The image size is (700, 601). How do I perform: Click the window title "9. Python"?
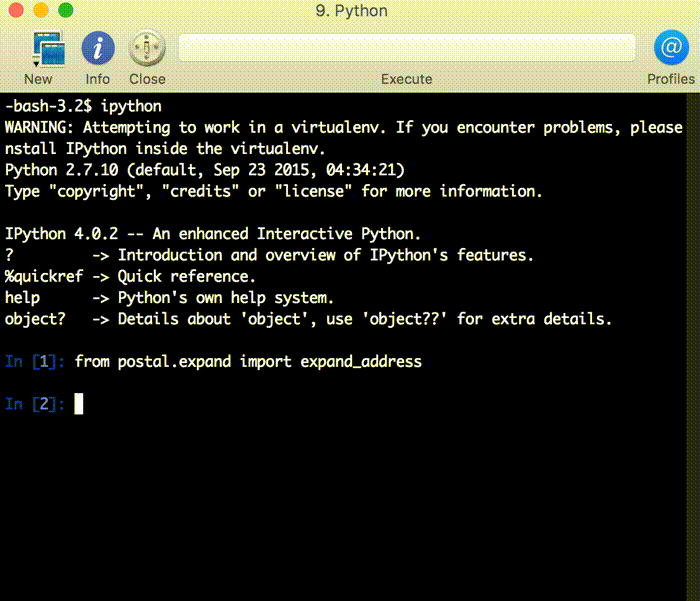(349, 11)
